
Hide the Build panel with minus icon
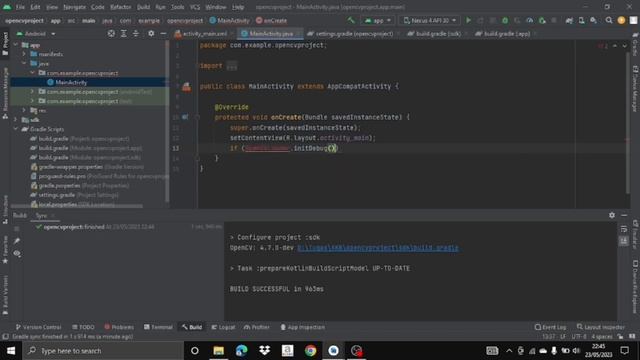(x=624, y=215)
